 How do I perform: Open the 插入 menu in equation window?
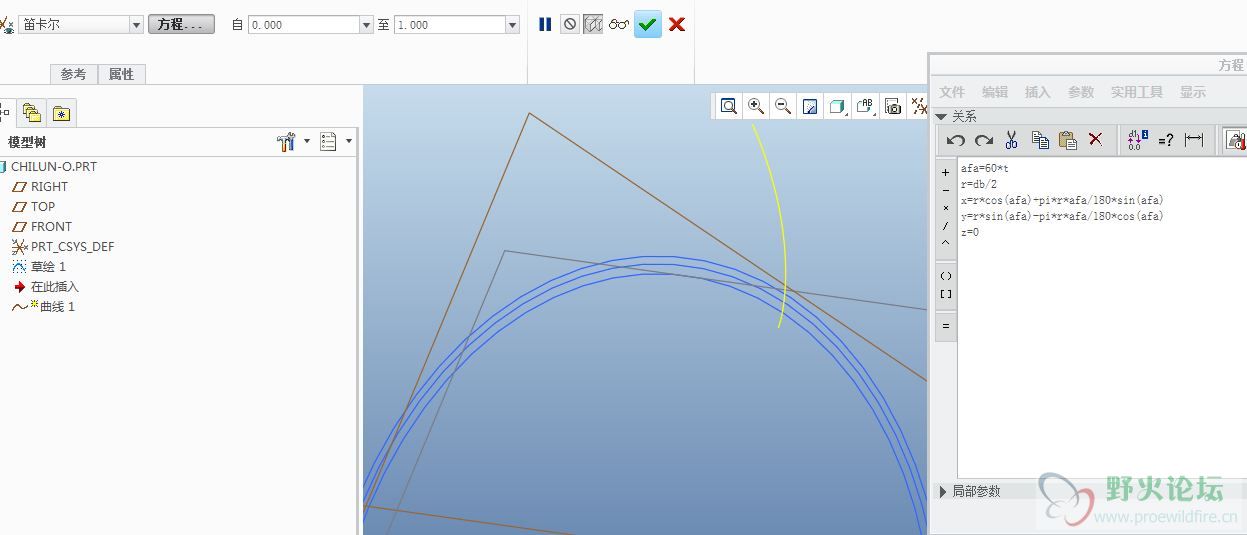point(1038,92)
